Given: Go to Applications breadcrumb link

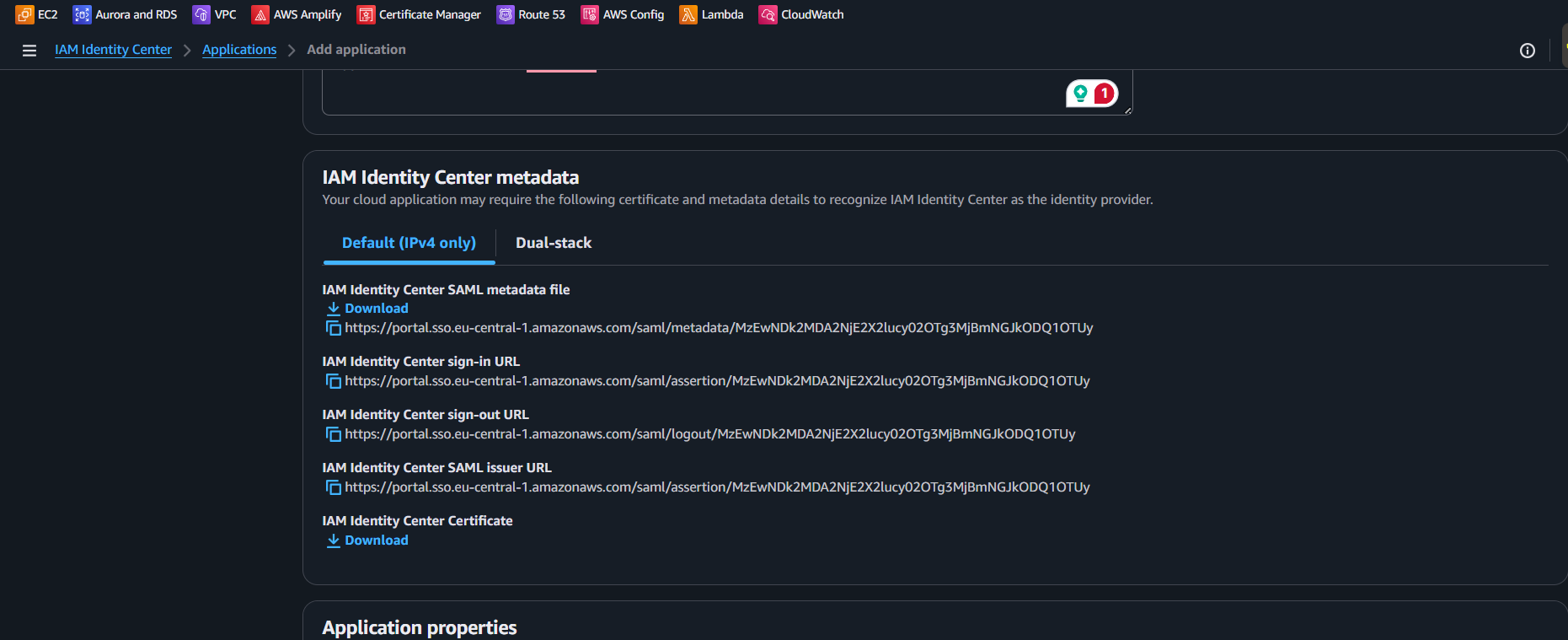Looking at the screenshot, I should 239,50.
